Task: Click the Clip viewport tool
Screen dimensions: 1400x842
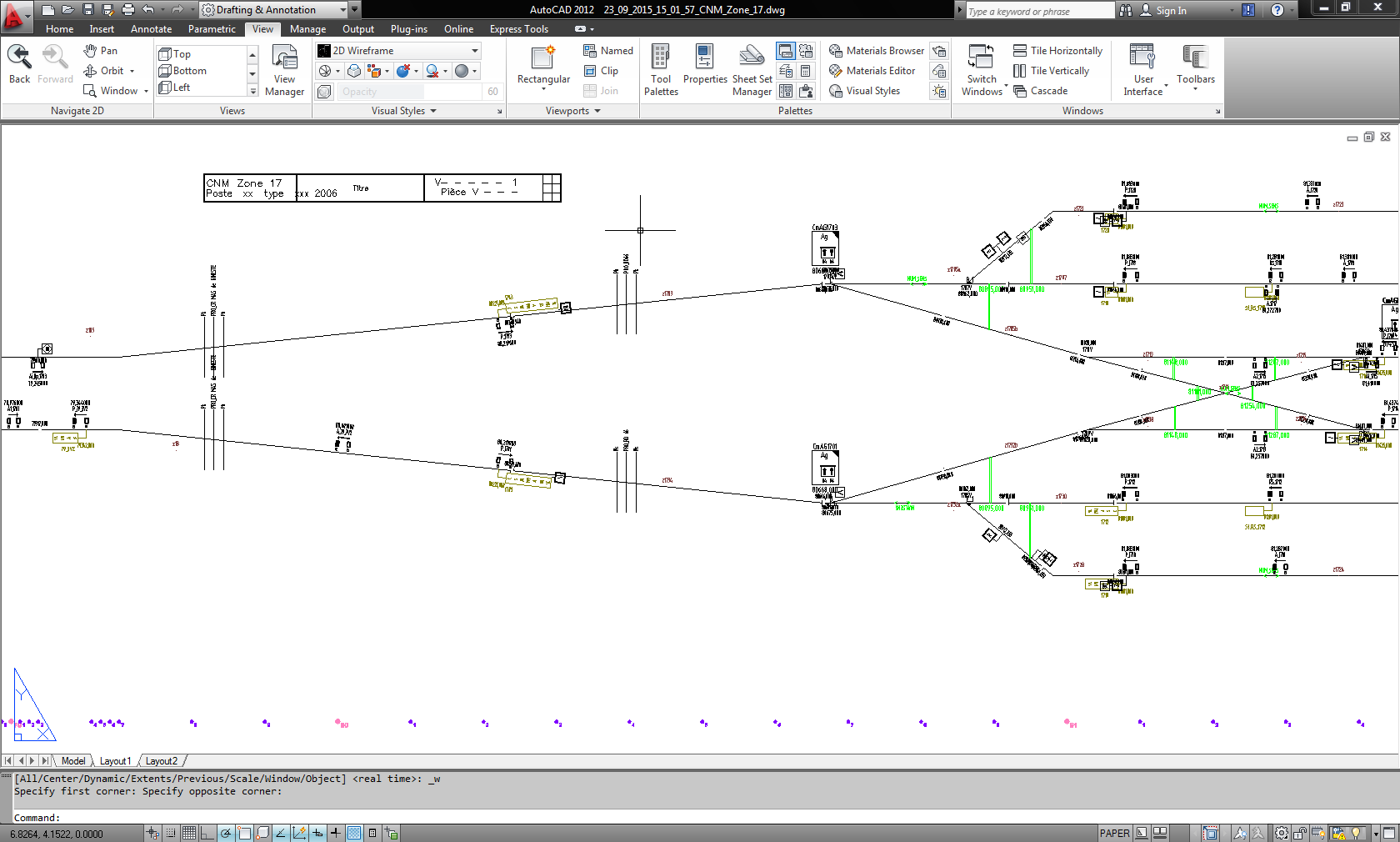Action: pos(601,71)
